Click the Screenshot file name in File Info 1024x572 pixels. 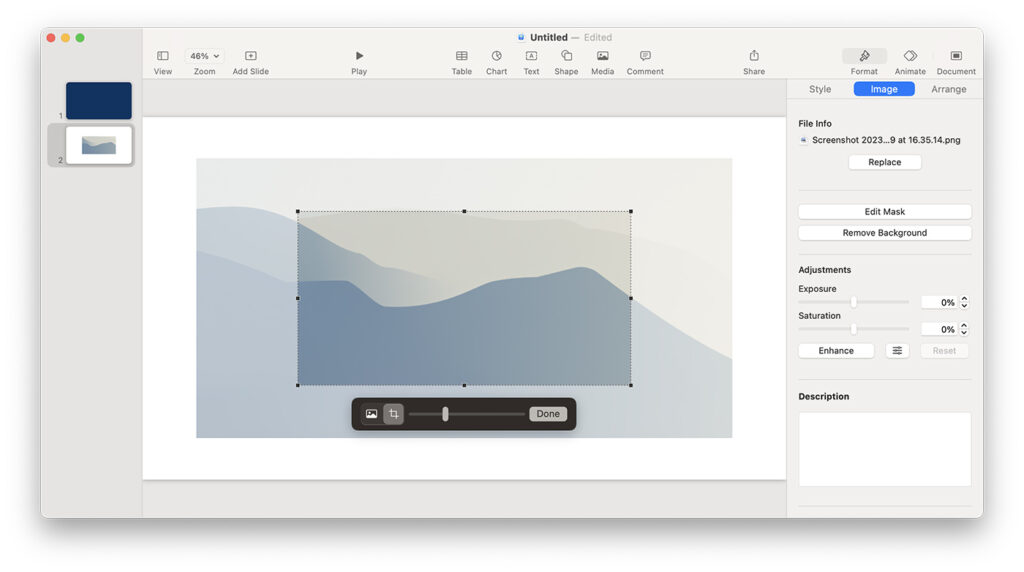tap(886, 140)
